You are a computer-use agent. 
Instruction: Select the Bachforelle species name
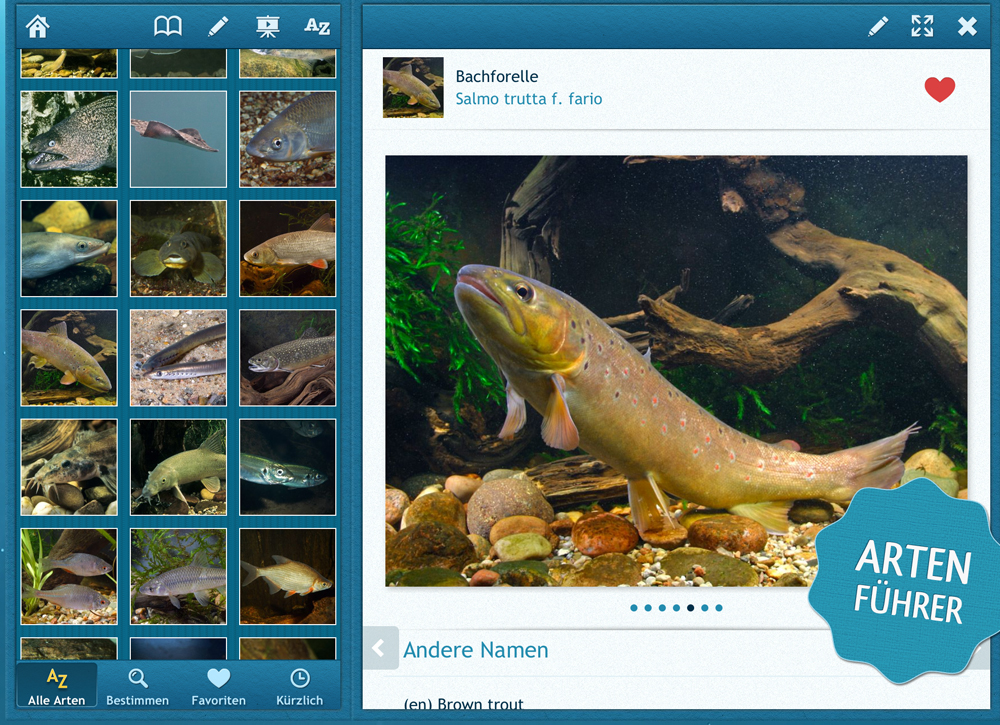[497, 77]
